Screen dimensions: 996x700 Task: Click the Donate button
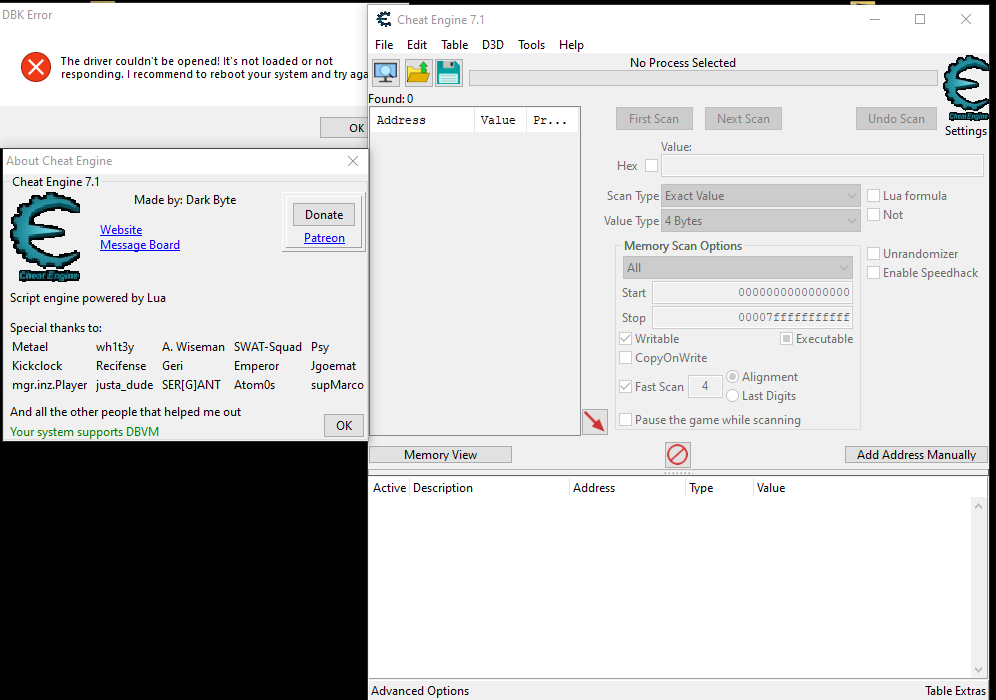(x=324, y=215)
